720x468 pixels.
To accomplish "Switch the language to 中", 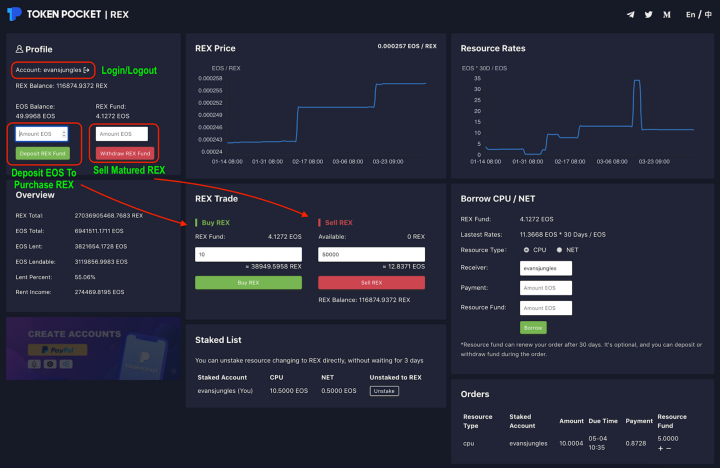I will tap(708, 15).
